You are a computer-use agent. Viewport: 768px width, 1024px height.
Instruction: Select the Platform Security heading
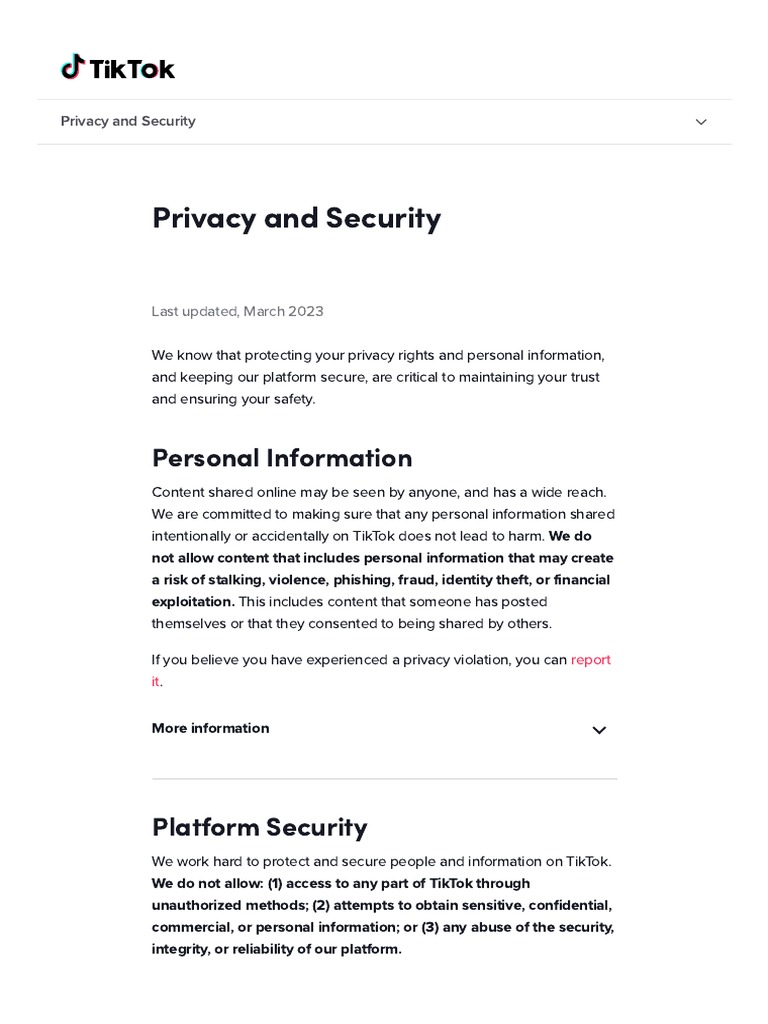(x=260, y=827)
